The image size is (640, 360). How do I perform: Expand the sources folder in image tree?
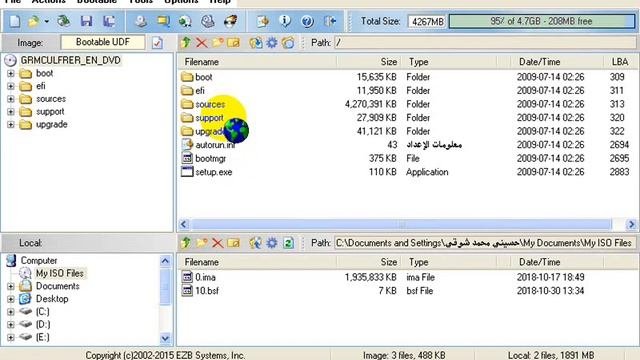click(x=11, y=99)
